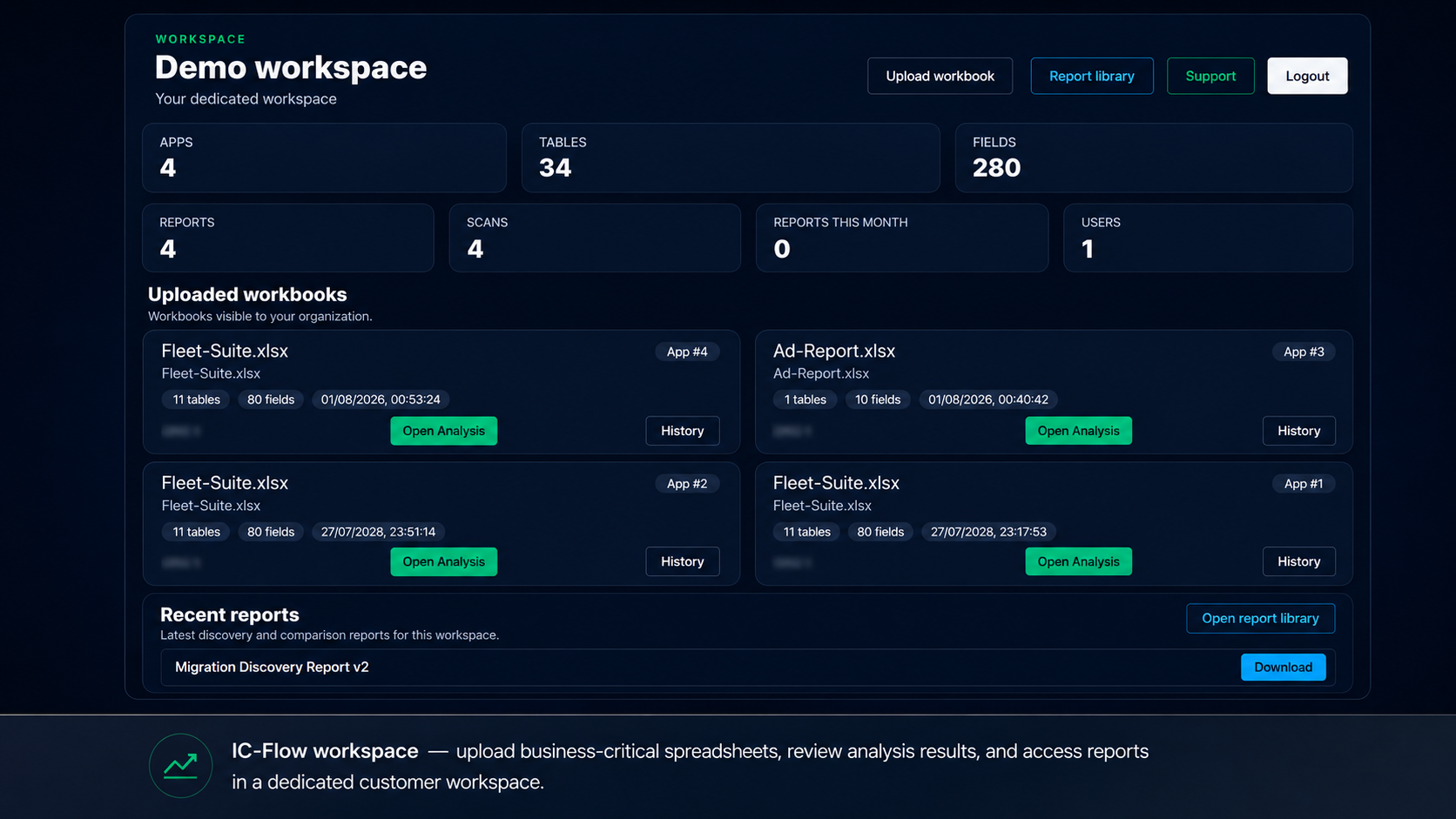View History for Ad-Report App #3
The width and height of the screenshot is (1456, 819).
tap(1298, 431)
